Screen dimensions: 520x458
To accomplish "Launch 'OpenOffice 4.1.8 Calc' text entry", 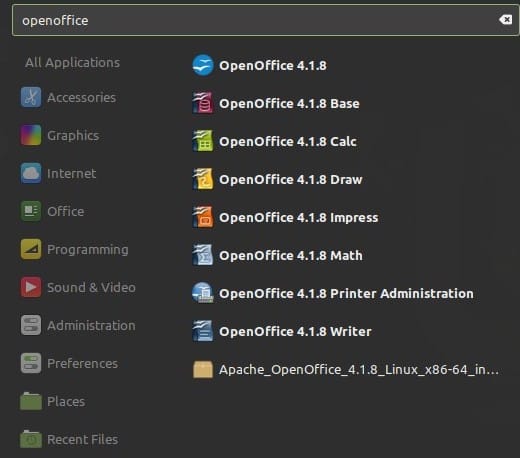I will 288,141.
